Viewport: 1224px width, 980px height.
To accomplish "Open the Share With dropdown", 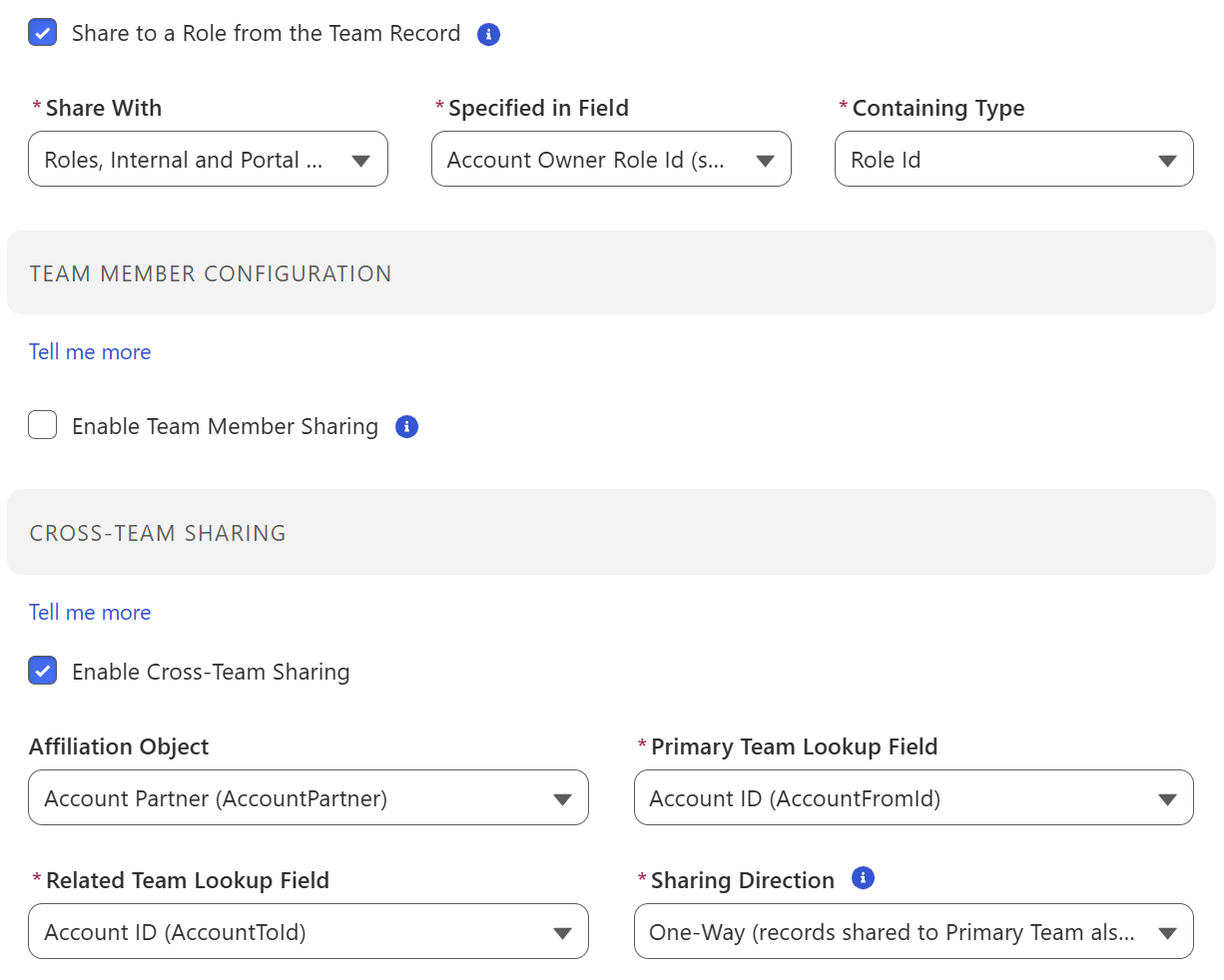I will click(x=209, y=159).
